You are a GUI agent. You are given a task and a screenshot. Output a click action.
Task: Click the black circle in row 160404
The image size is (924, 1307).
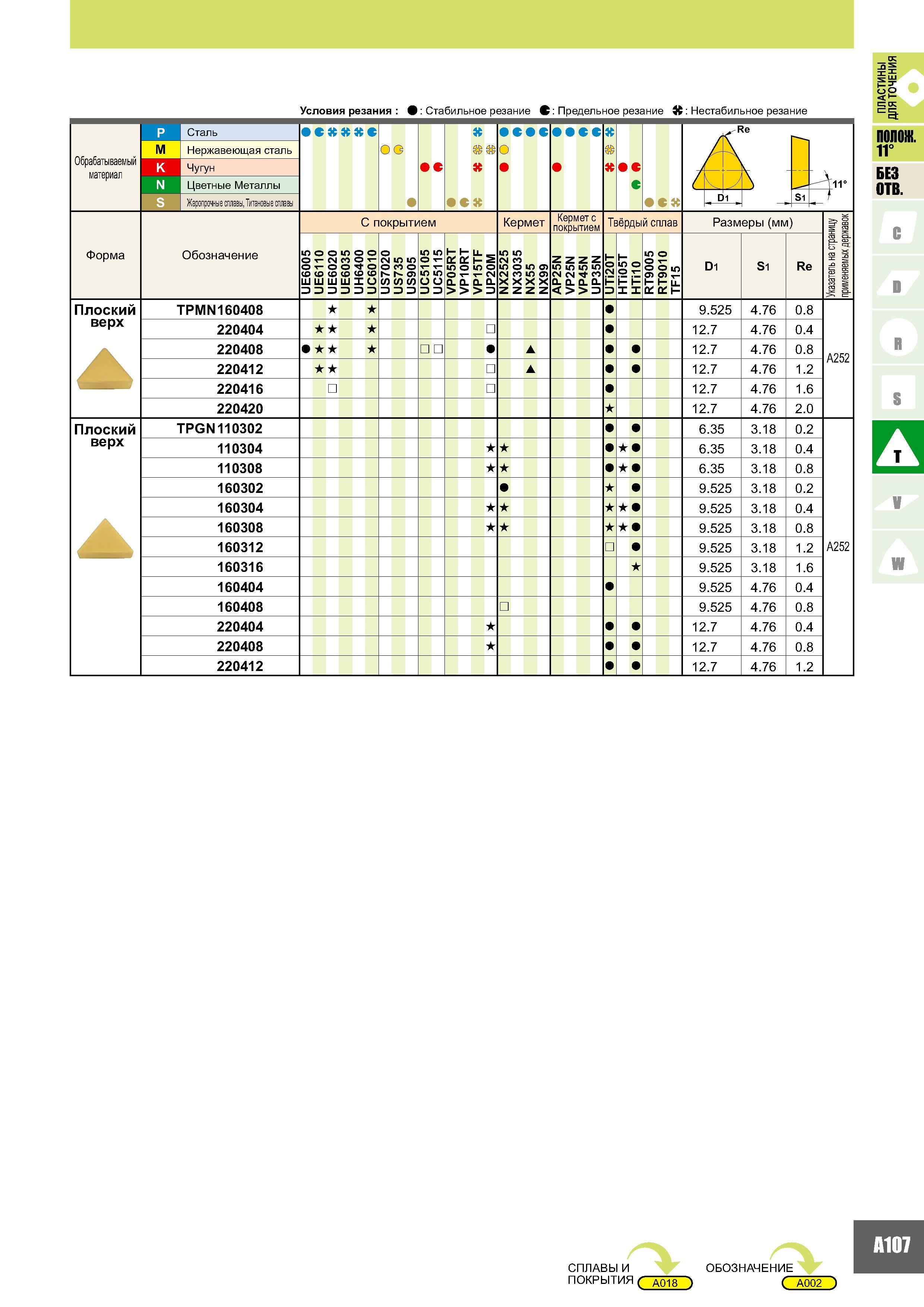click(x=610, y=586)
